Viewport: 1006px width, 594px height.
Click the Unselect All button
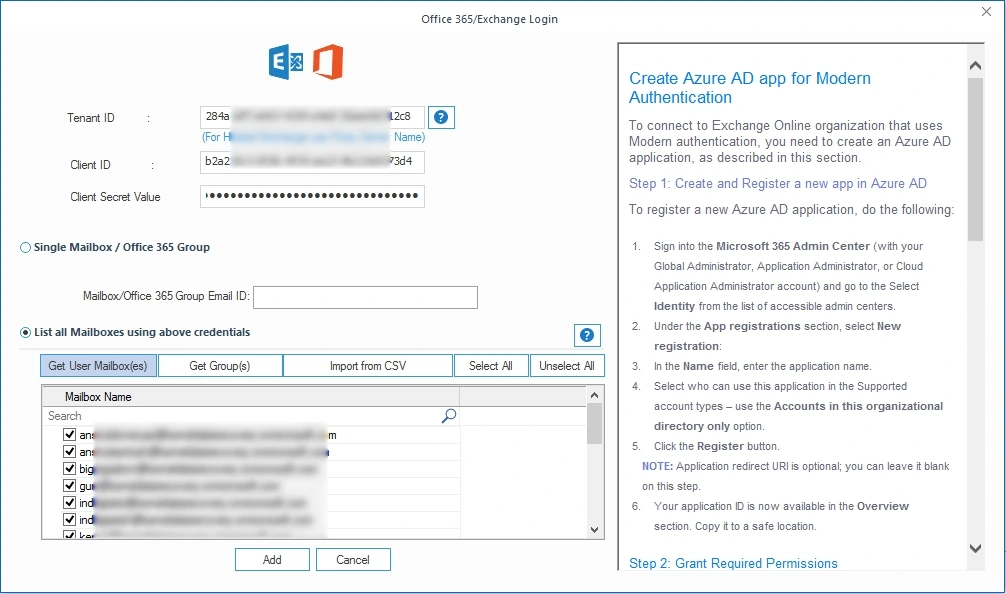click(567, 366)
